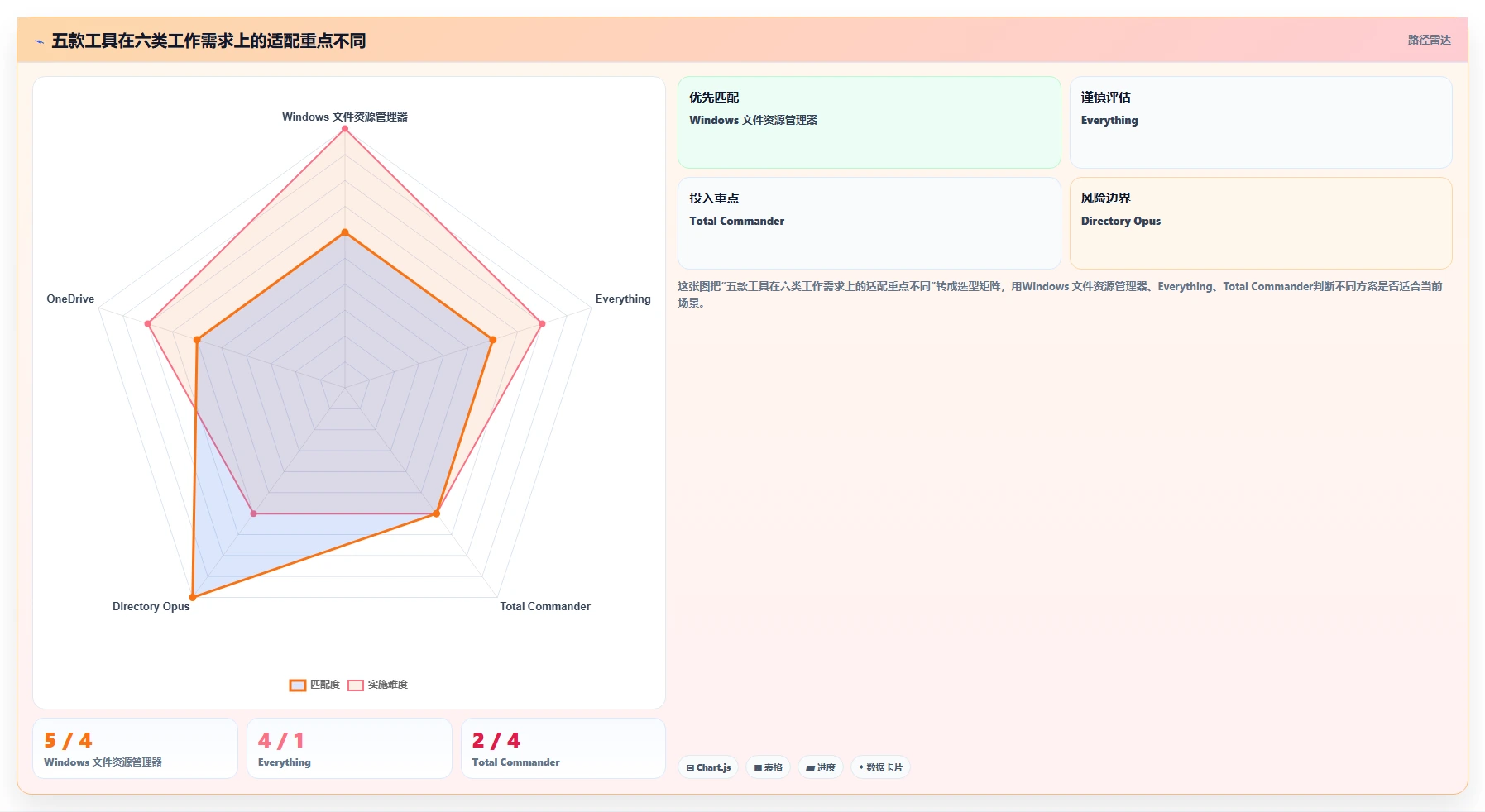
Task: Click Everything in the 谨慎评估 card
Action: click(1109, 120)
